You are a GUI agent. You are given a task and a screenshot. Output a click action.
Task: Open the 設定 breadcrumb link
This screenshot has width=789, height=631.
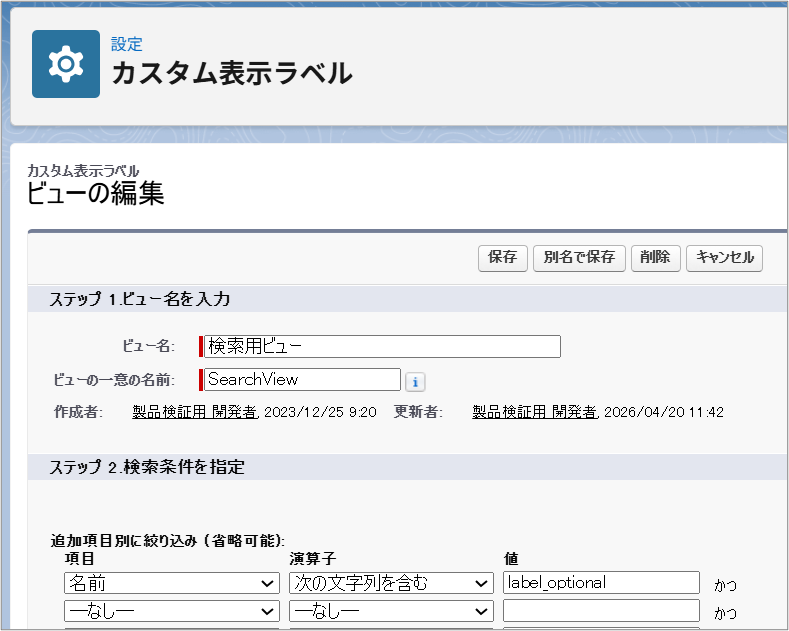click(x=127, y=44)
